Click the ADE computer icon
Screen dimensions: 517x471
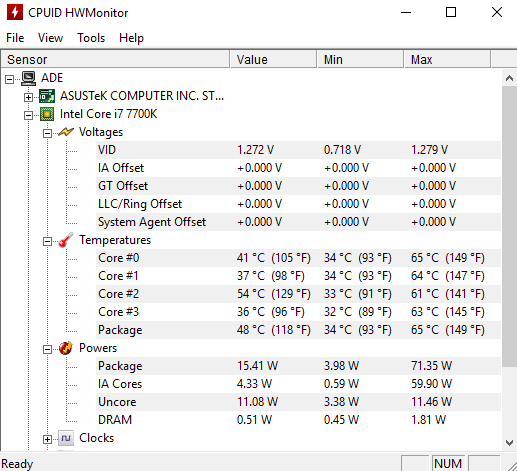pyautogui.click(x=28, y=78)
